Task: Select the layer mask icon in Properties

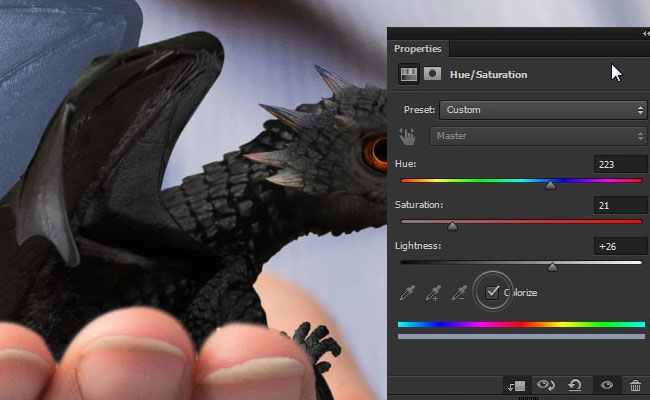Action: pos(432,74)
